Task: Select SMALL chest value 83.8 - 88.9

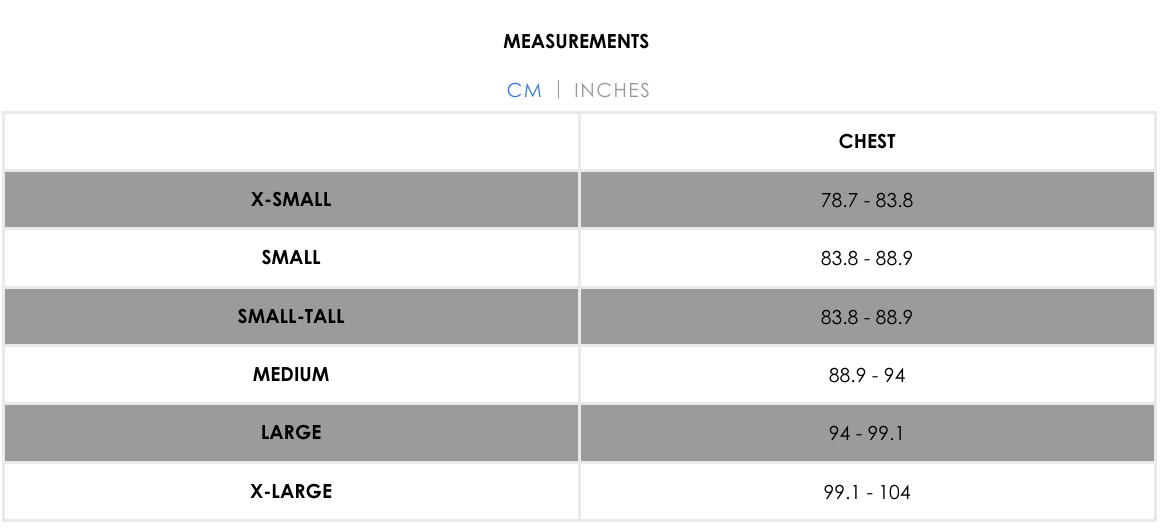Action: [x=867, y=258]
